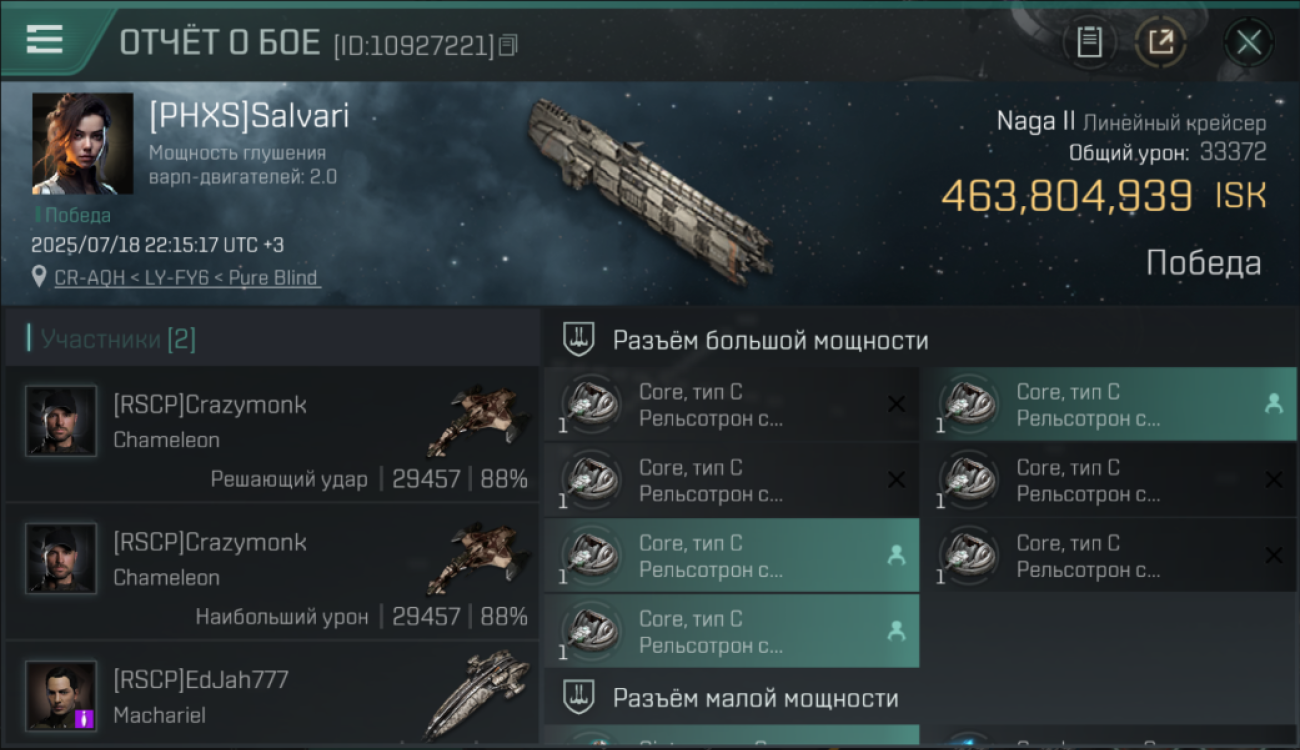Click the Naga II ship image
The width and height of the screenshot is (1300, 750).
(x=652, y=187)
